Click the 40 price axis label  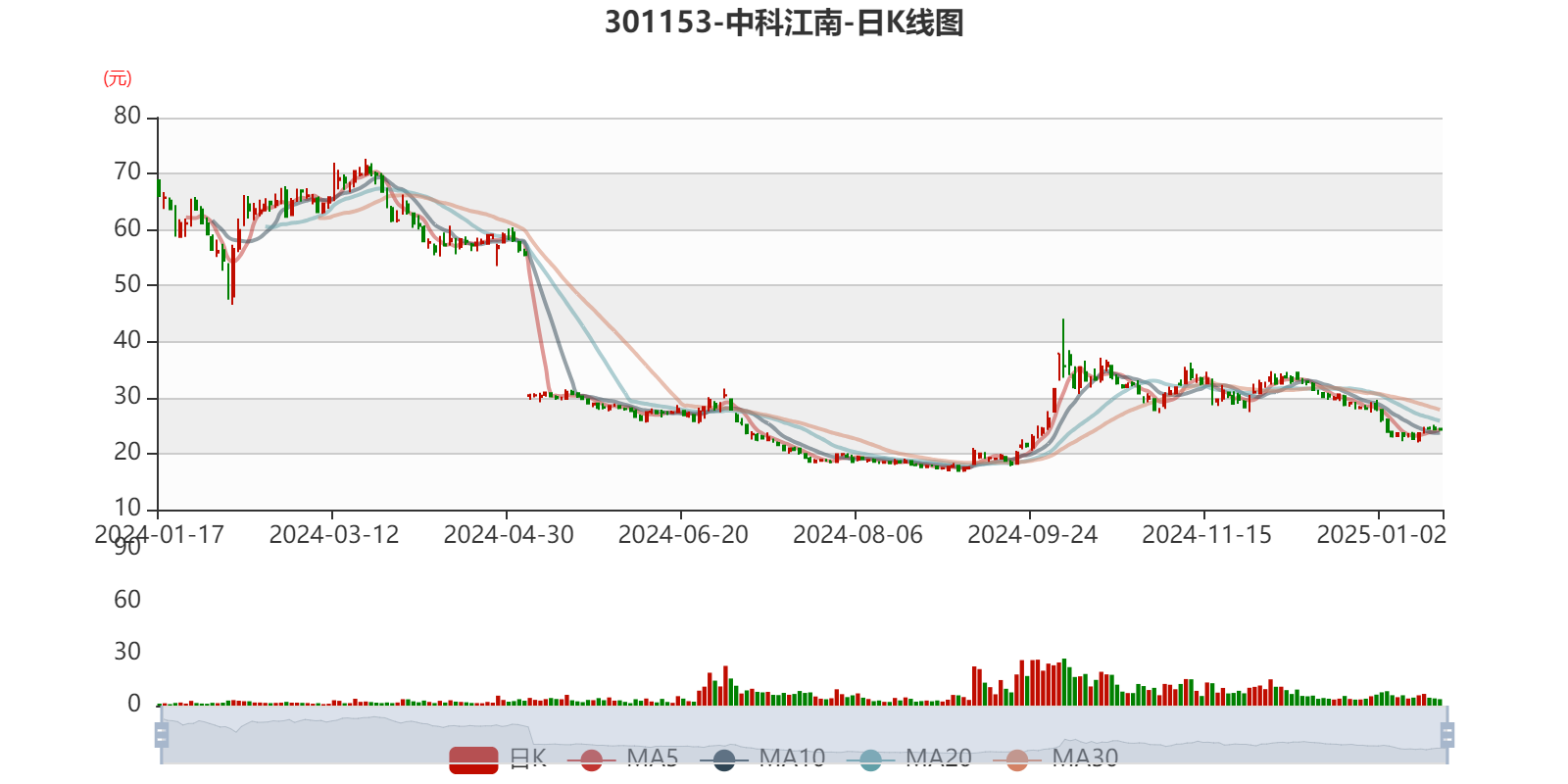pos(127,341)
